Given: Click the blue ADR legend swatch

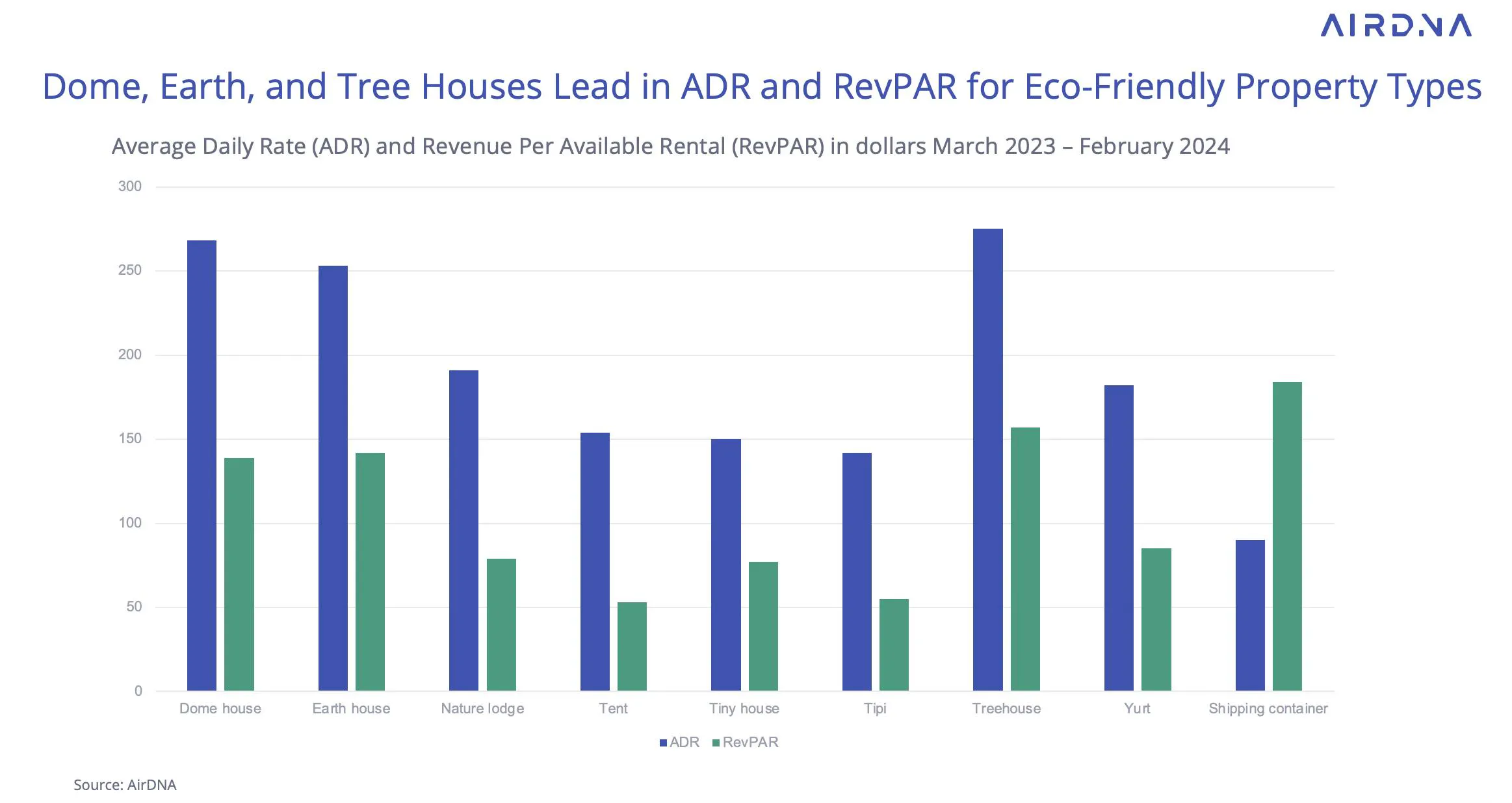Looking at the screenshot, I should point(663,743).
